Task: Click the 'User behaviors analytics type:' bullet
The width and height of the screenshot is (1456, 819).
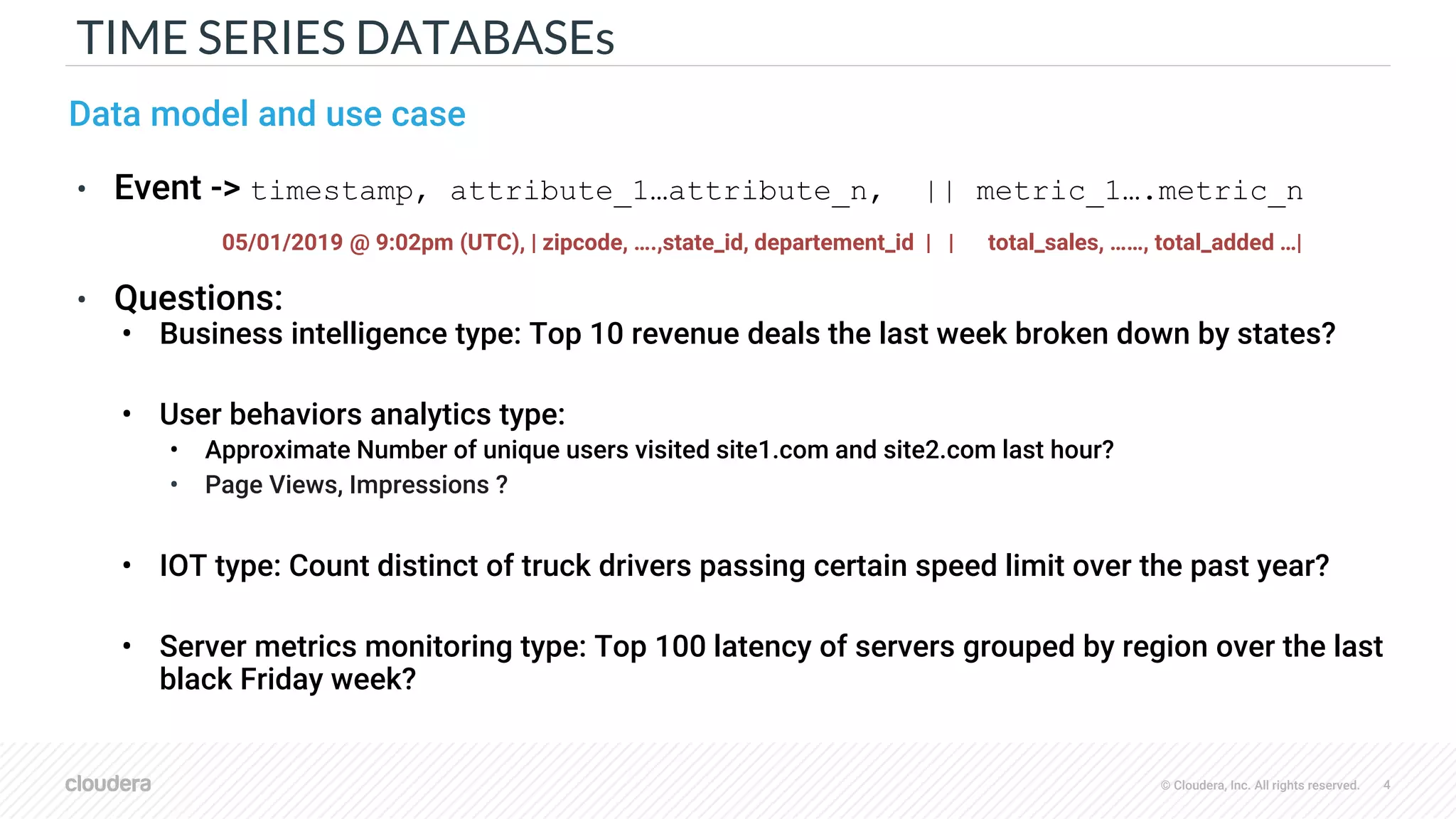Action: (362, 414)
